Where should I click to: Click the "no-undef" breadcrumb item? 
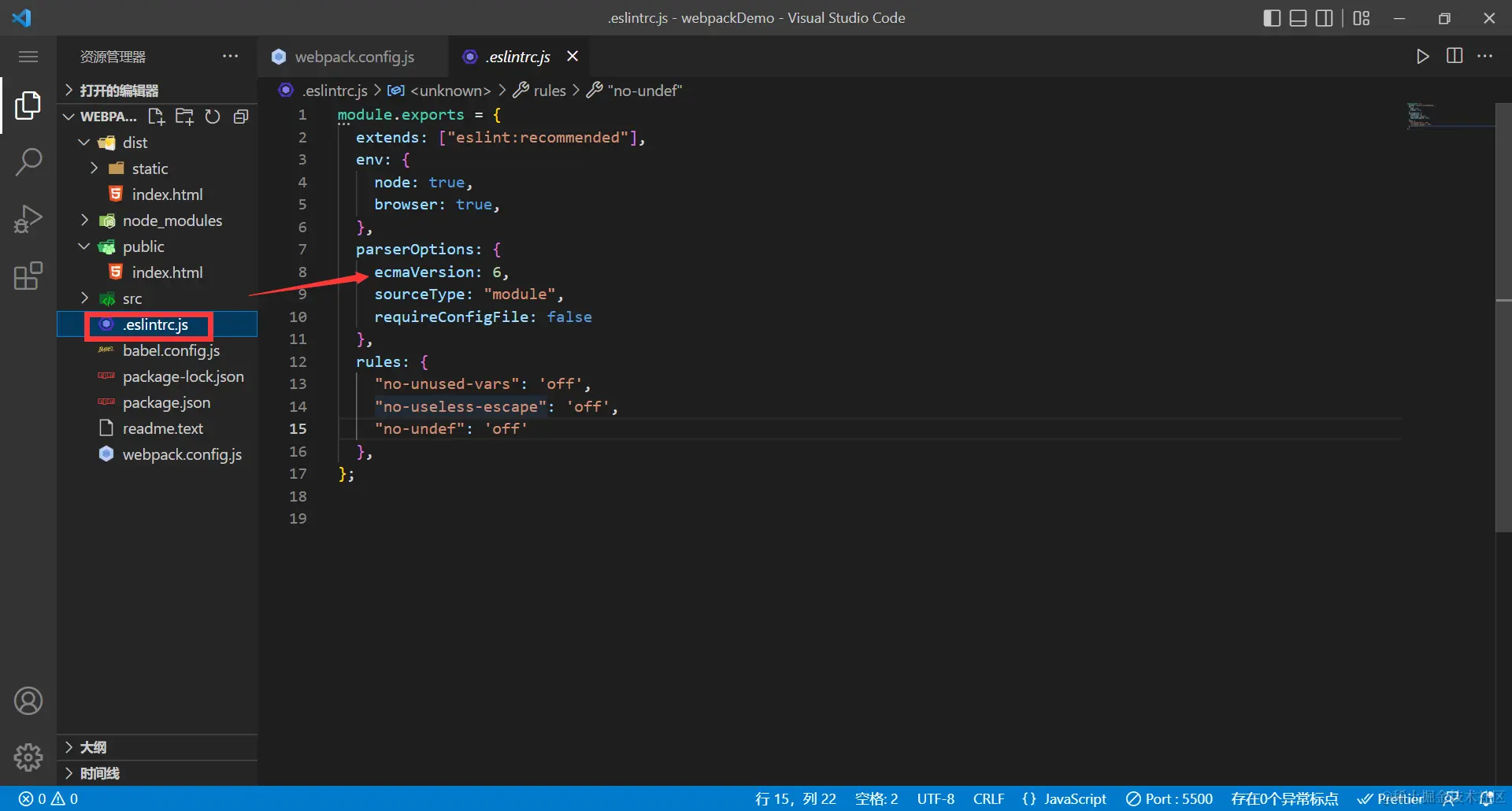tap(645, 91)
